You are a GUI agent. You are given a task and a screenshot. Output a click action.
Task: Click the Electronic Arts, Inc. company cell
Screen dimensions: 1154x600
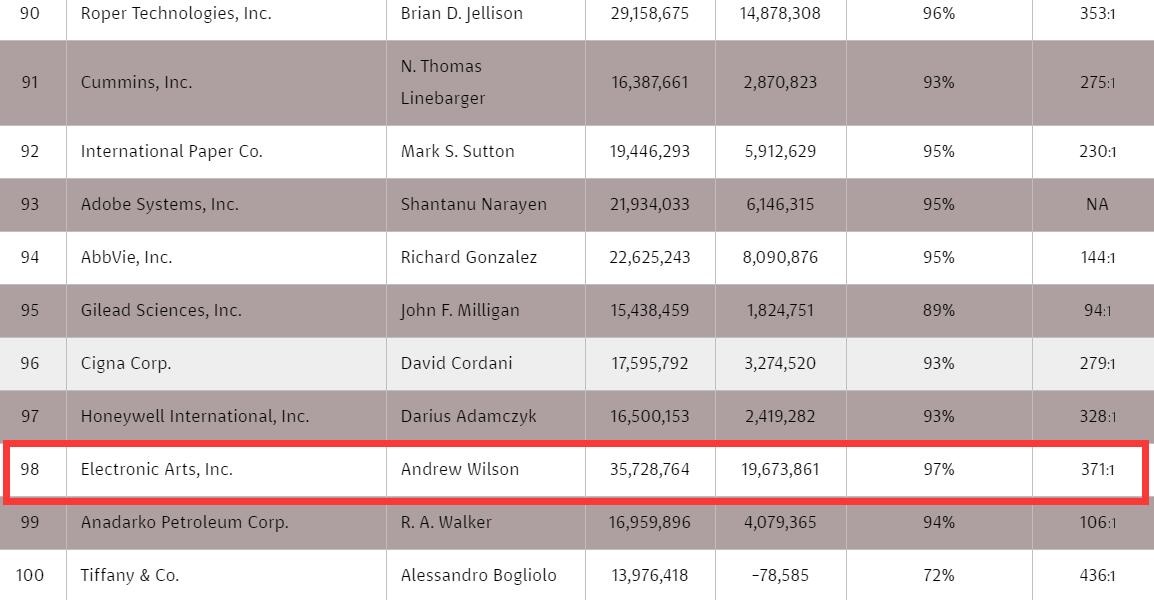pos(156,469)
